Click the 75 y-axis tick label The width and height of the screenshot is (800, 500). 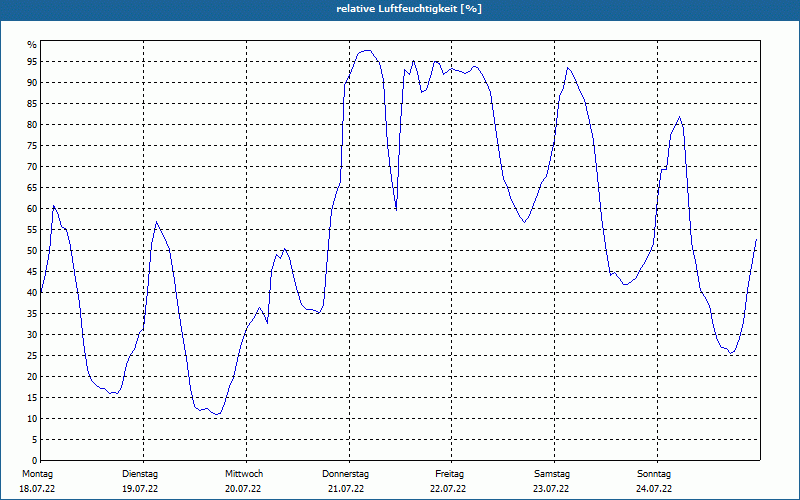point(32,146)
